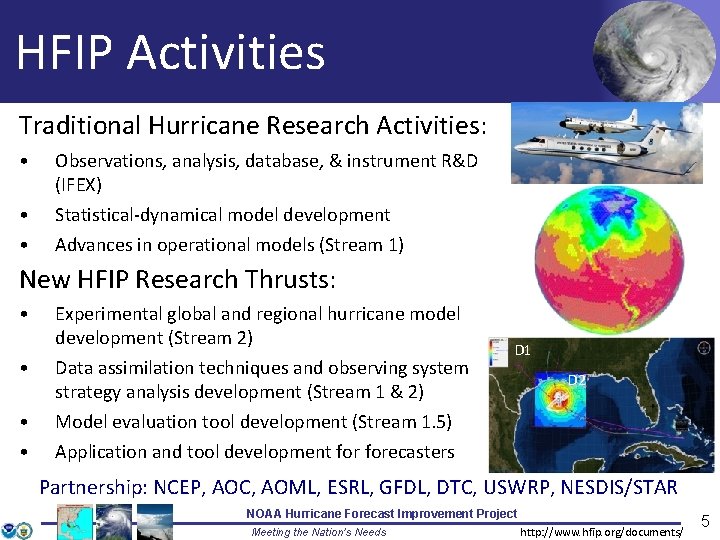Select the storm cloud thumbnail in the footer
Screen dimensions: 720x540
point(155,522)
